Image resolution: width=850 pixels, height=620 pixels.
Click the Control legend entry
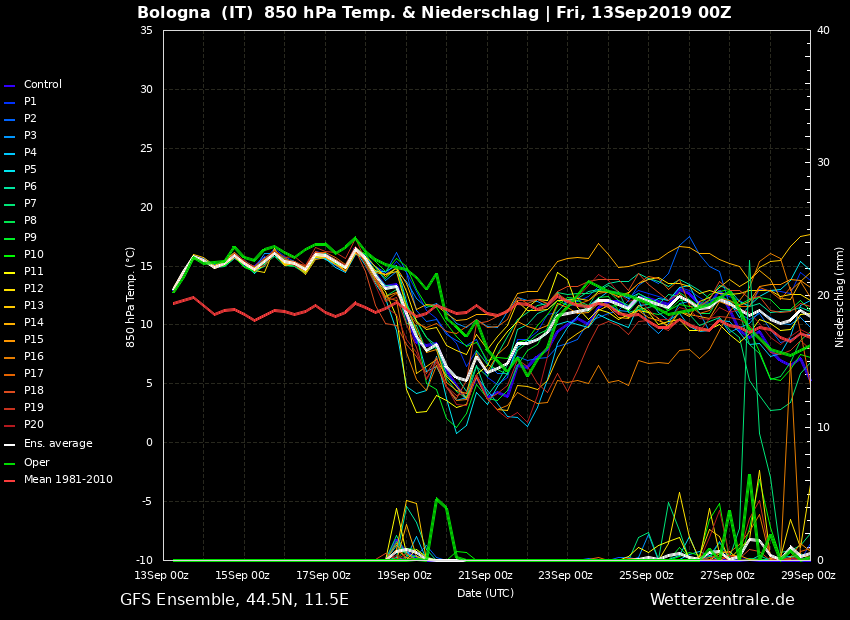pos(42,85)
